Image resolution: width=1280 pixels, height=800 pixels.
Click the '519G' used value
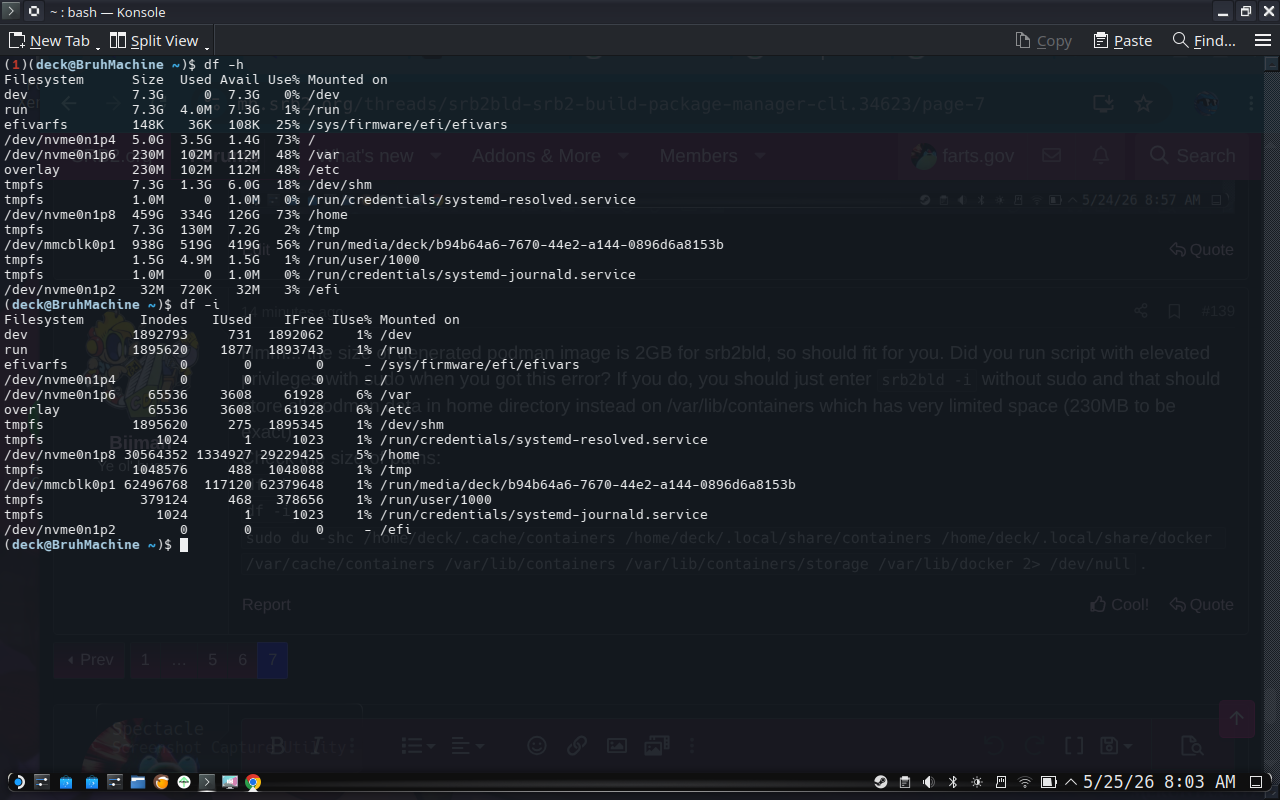[196, 245]
